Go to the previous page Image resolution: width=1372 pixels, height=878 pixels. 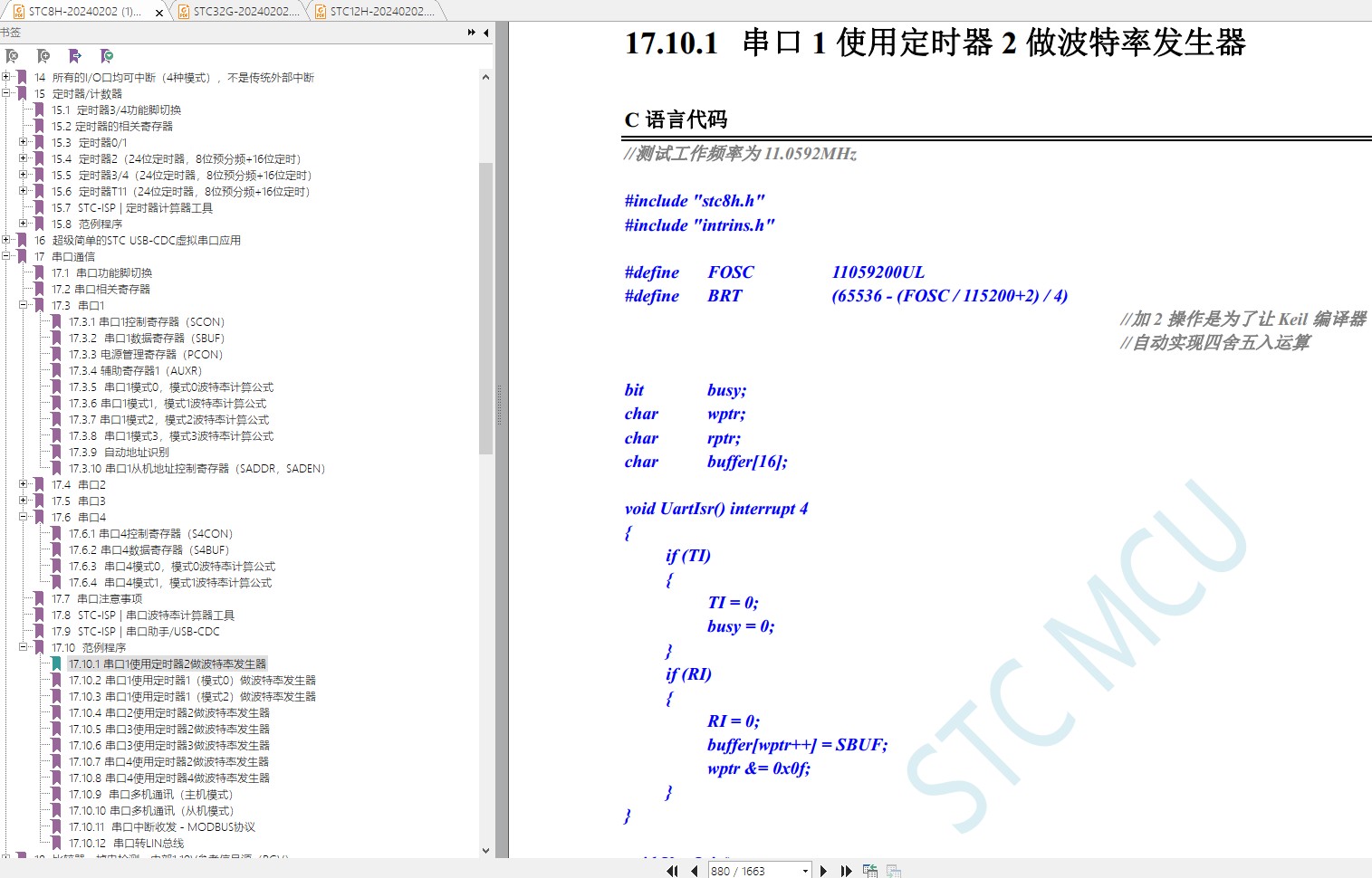click(x=694, y=871)
